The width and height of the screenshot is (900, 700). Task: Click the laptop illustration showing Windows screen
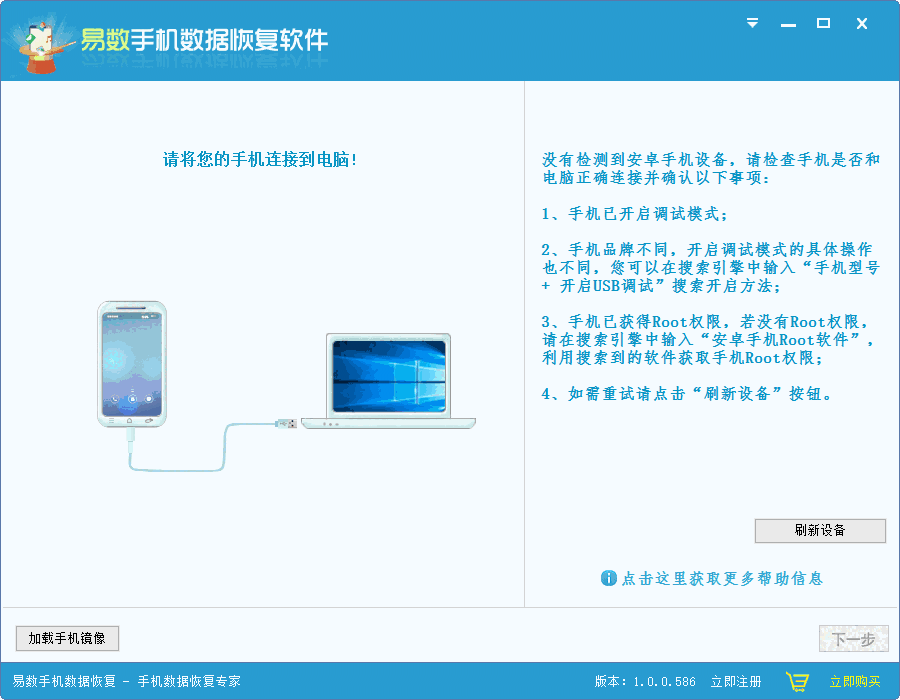(x=388, y=380)
